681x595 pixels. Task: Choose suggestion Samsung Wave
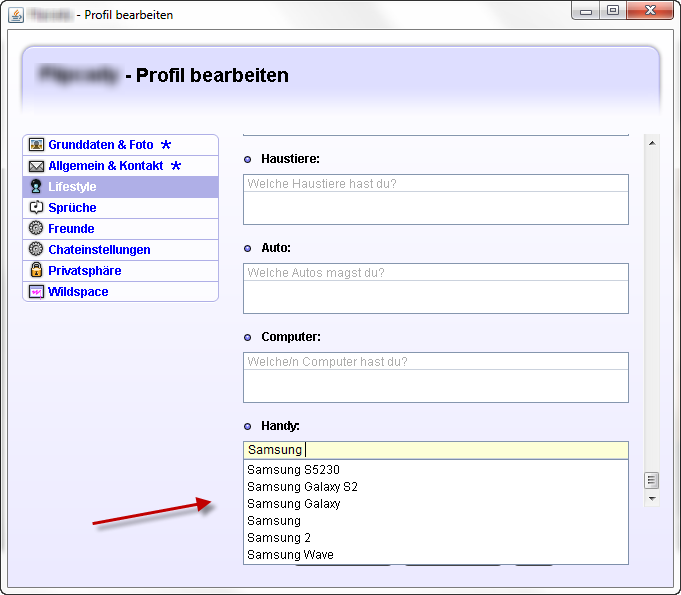[436, 555]
